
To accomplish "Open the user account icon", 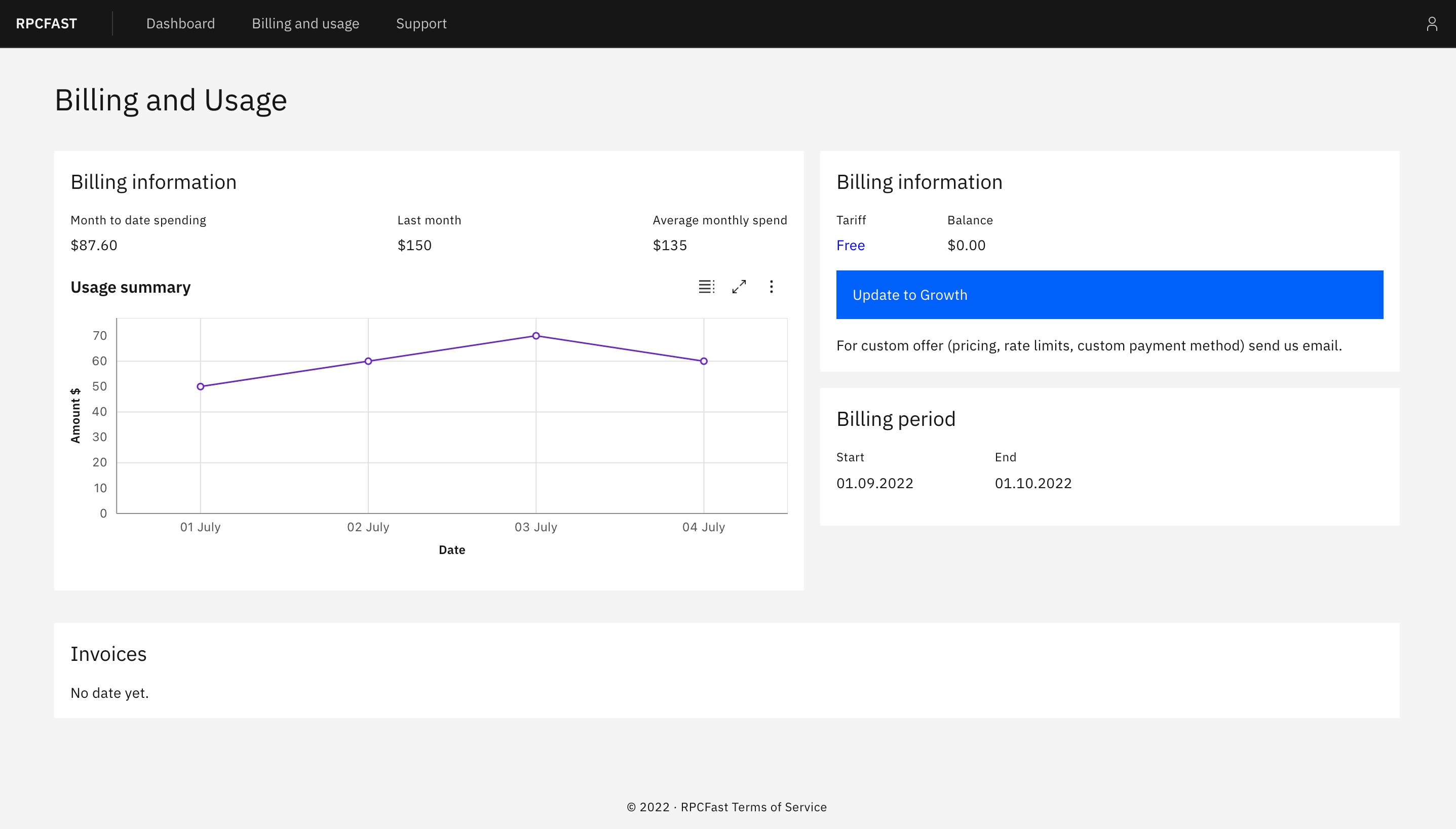I will [x=1433, y=23].
